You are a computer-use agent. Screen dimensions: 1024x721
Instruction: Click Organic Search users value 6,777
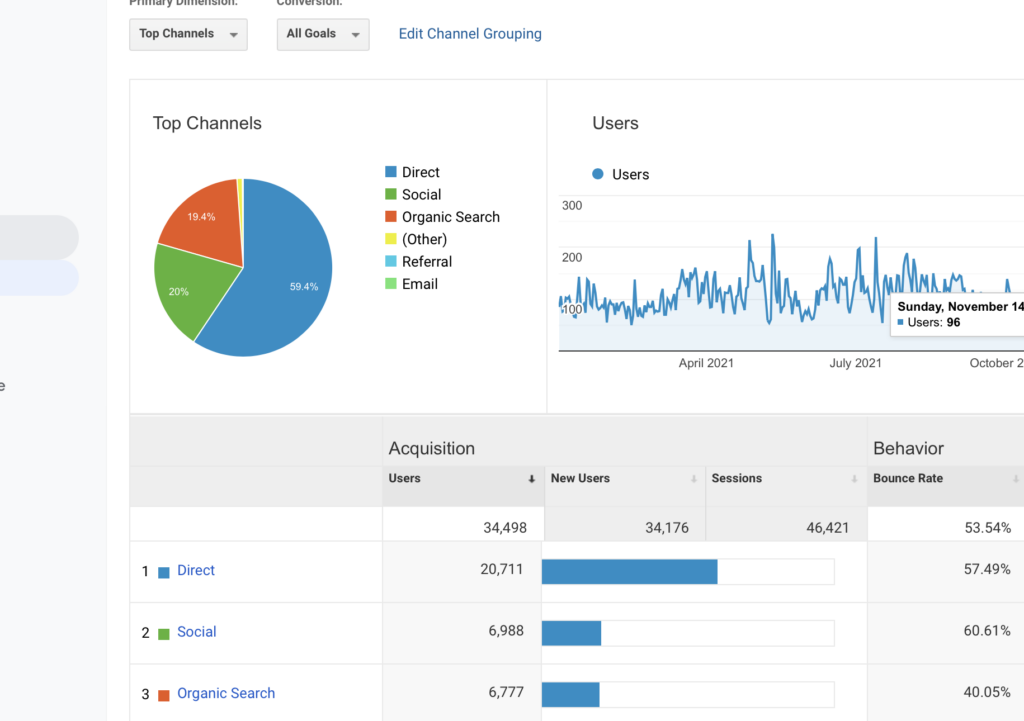[x=506, y=692]
